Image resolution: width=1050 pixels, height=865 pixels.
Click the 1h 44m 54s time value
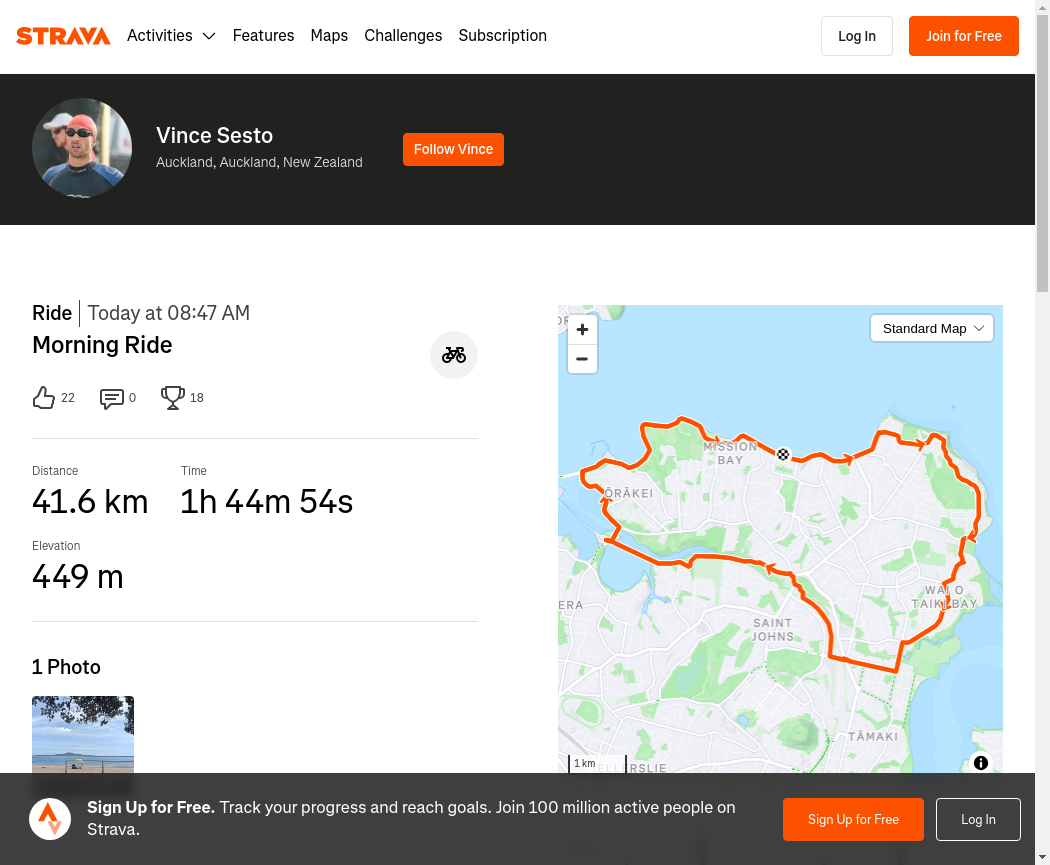pyautogui.click(x=267, y=501)
